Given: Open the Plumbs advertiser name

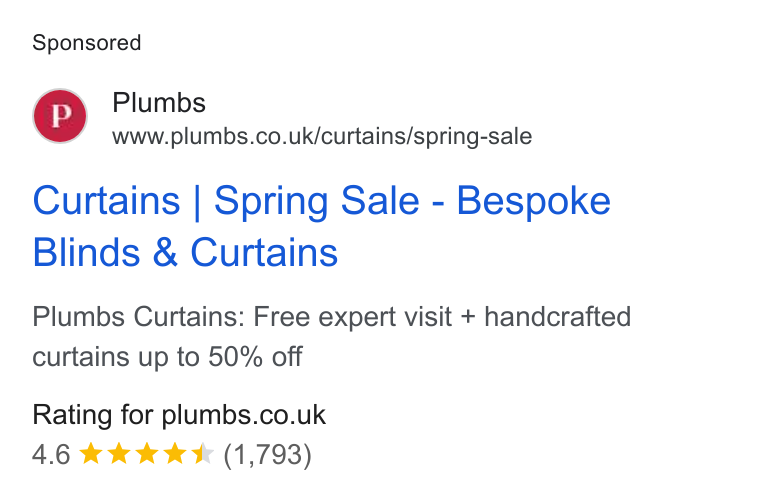Looking at the screenshot, I should coord(159,103).
